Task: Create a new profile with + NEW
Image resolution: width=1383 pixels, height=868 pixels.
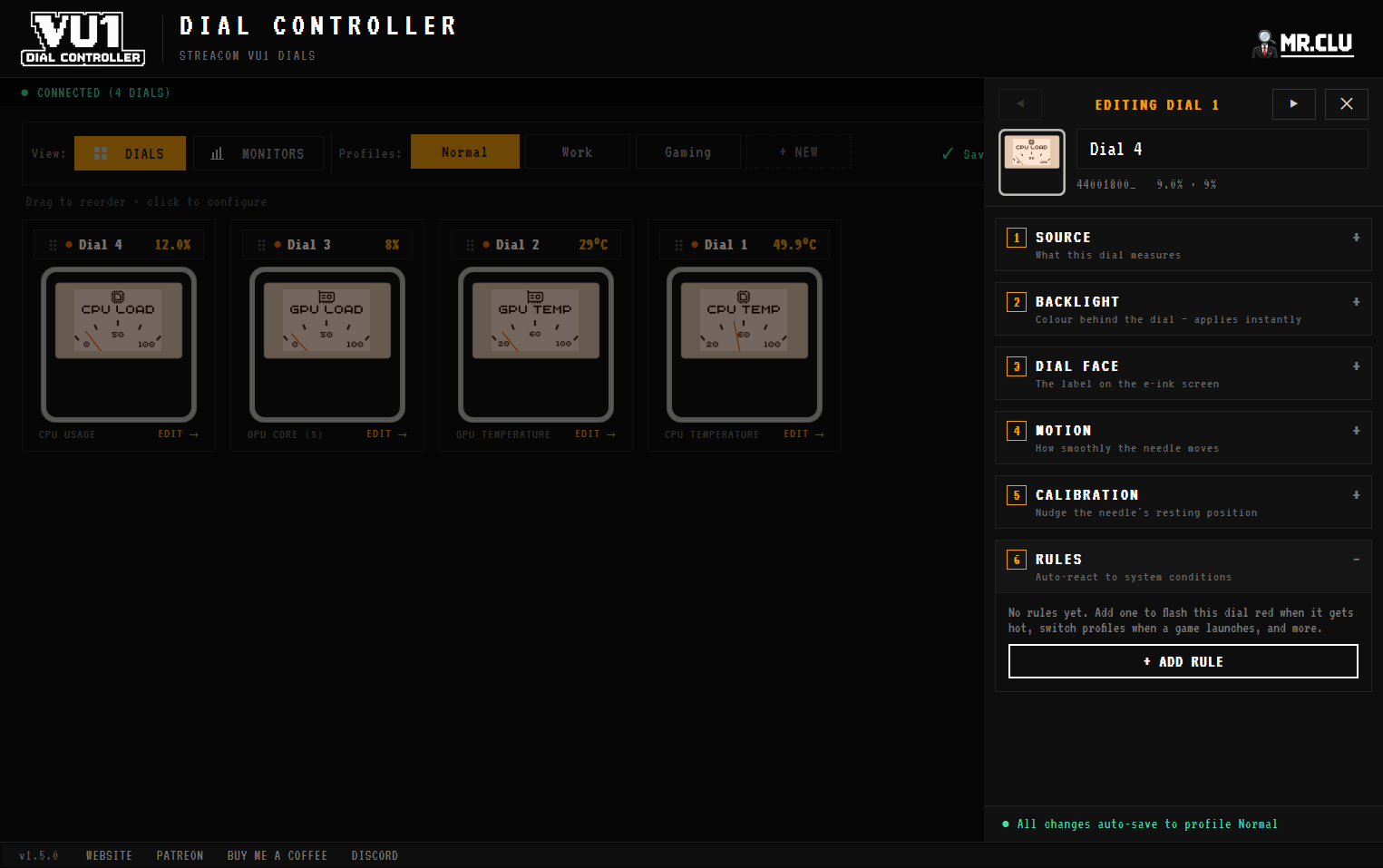Action: click(799, 151)
